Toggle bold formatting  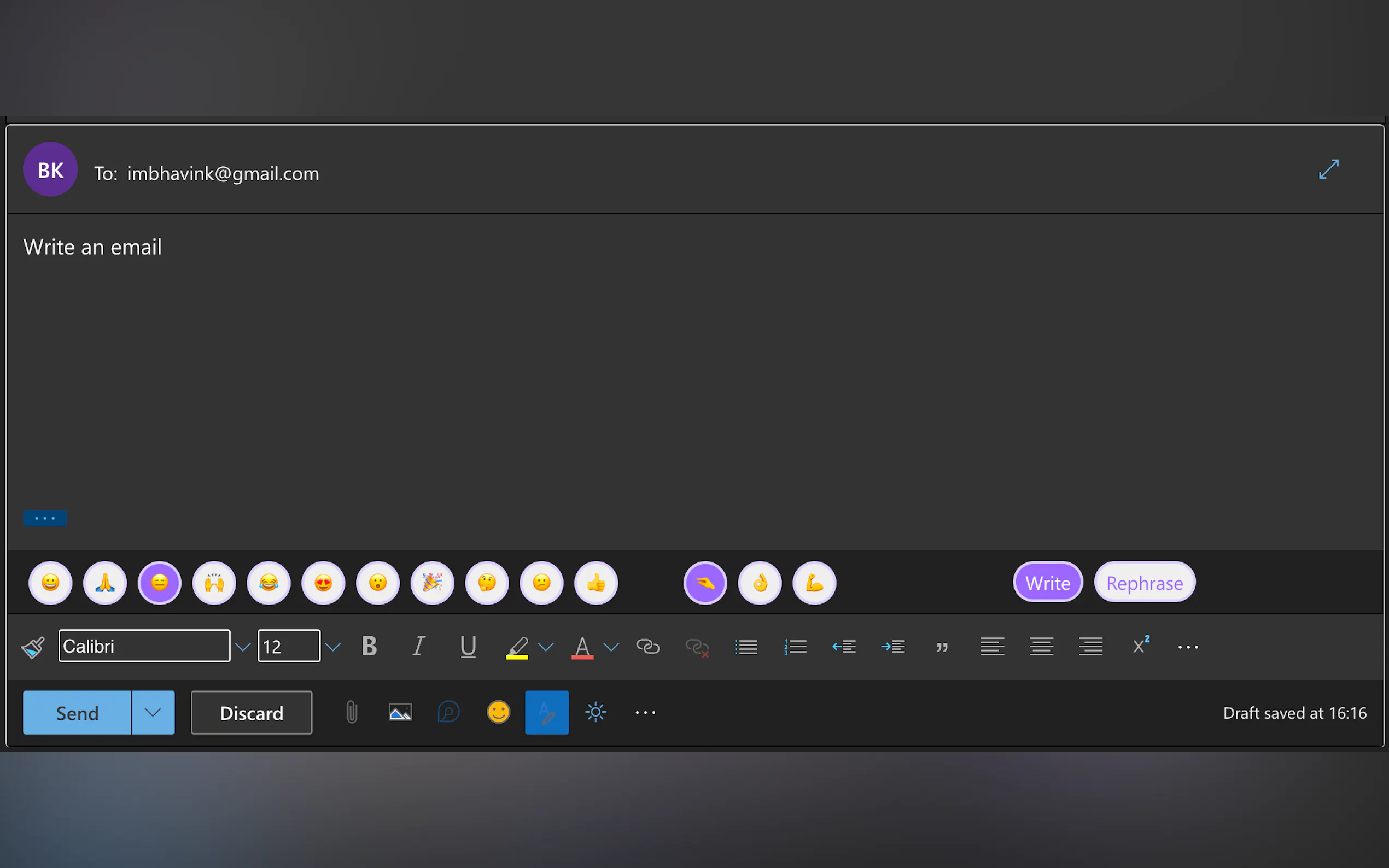[x=369, y=647]
